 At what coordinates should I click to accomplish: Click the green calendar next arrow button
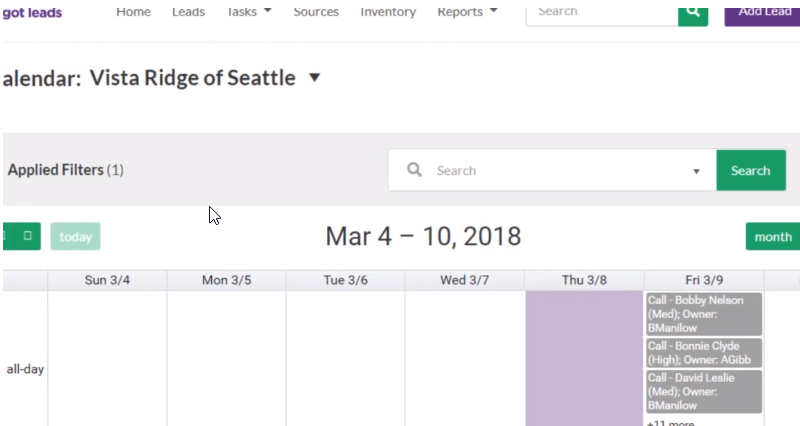(27, 237)
